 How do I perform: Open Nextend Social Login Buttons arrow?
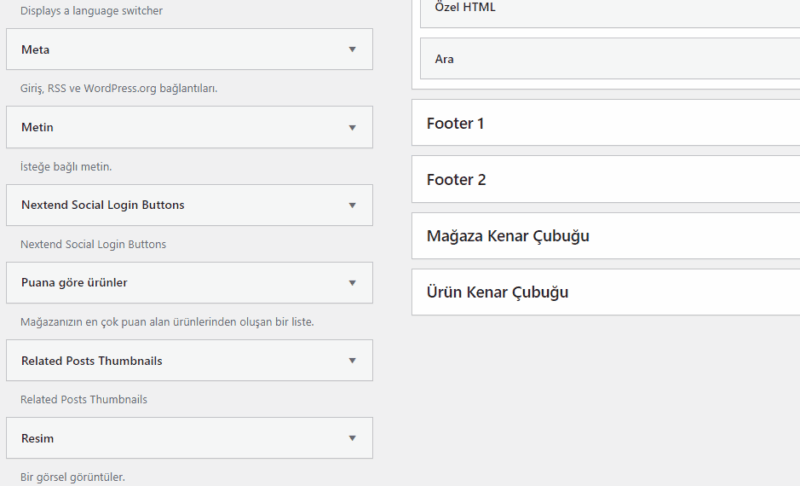coord(352,205)
